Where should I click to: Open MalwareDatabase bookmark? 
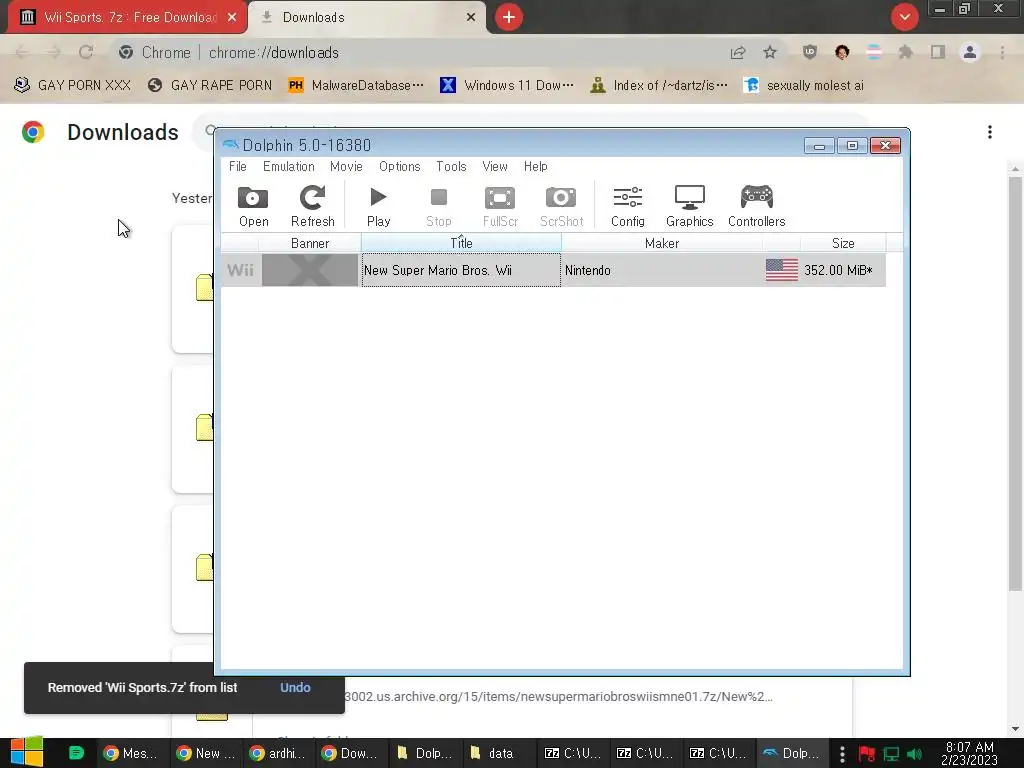point(356,85)
